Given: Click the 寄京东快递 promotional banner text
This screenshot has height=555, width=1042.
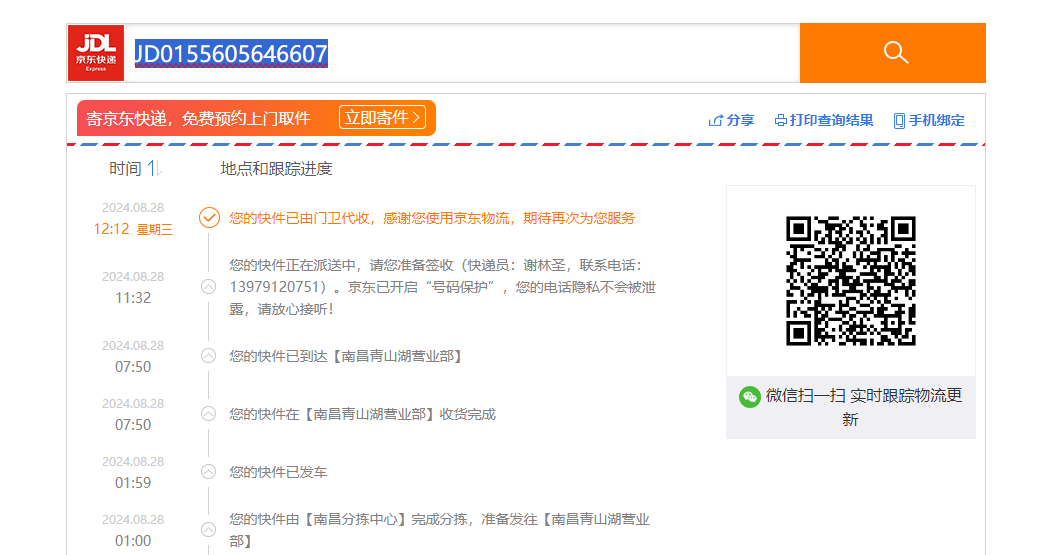Looking at the screenshot, I should (198, 118).
